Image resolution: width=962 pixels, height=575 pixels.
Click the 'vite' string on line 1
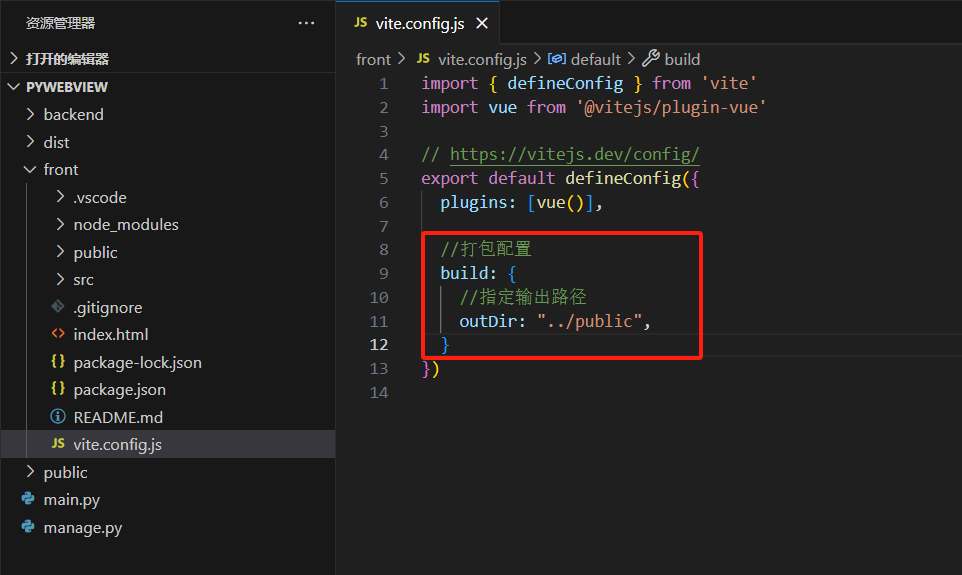click(728, 83)
